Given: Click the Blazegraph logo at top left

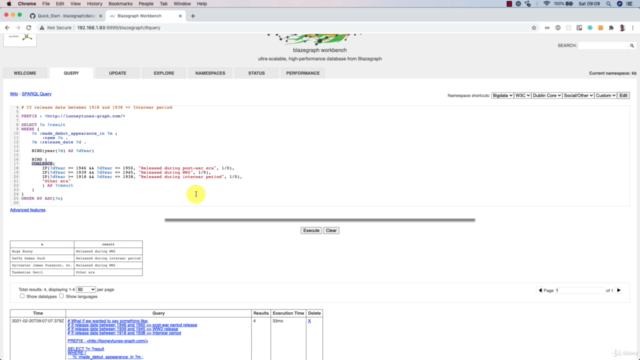Looking at the screenshot, I should pyautogui.click(x=20, y=40).
